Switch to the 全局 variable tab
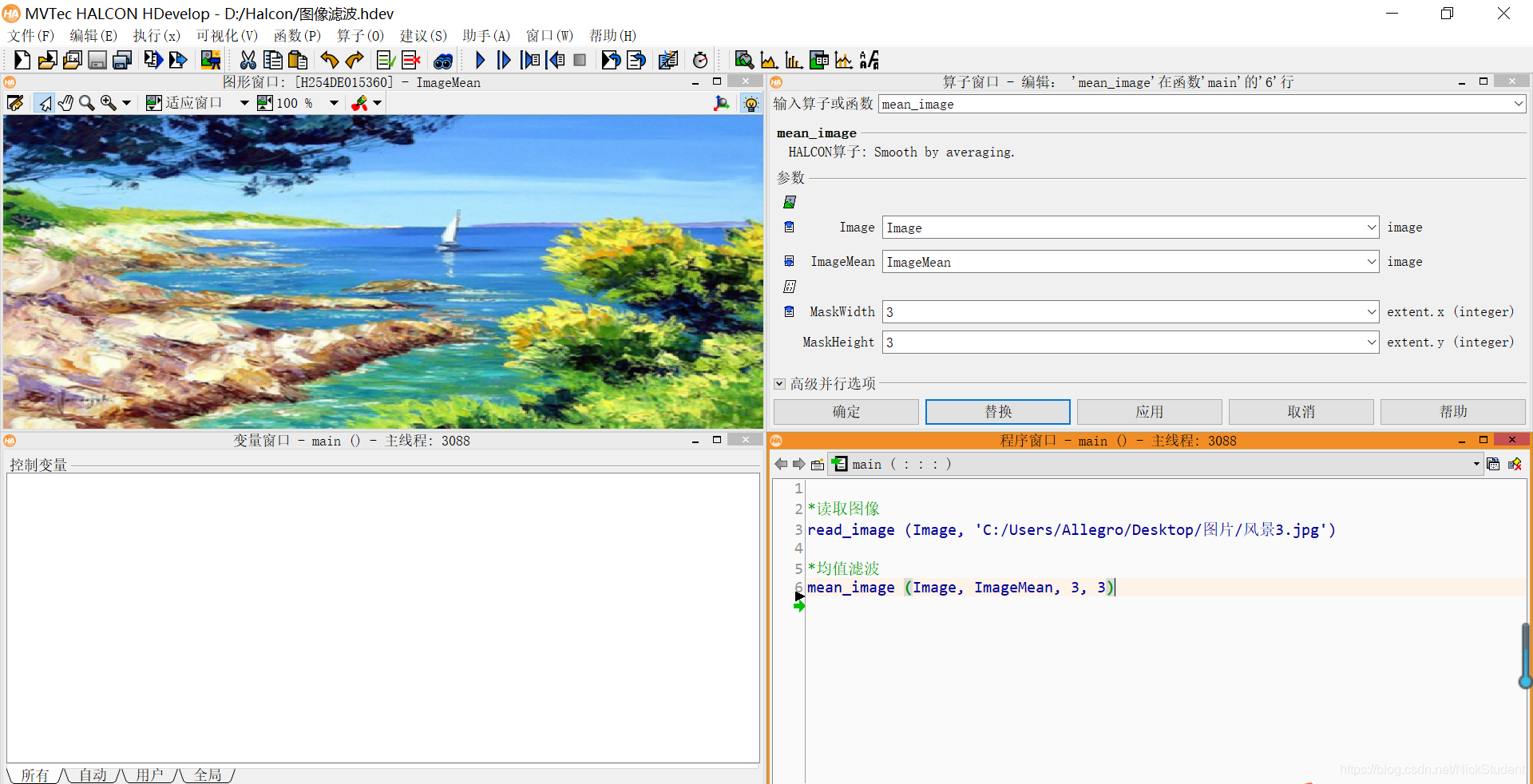Image resolution: width=1533 pixels, height=784 pixels. pyautogui.click(x=208, y=775)
